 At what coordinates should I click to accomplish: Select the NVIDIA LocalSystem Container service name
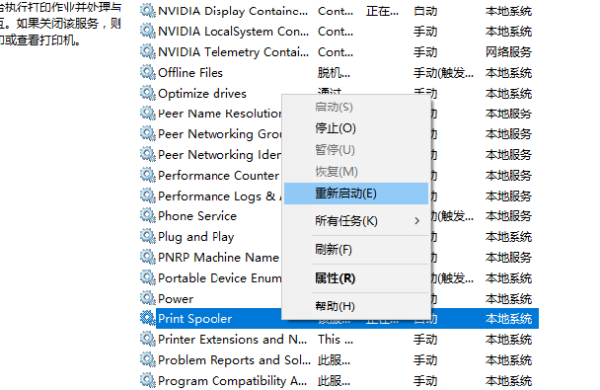coord(233,31)
